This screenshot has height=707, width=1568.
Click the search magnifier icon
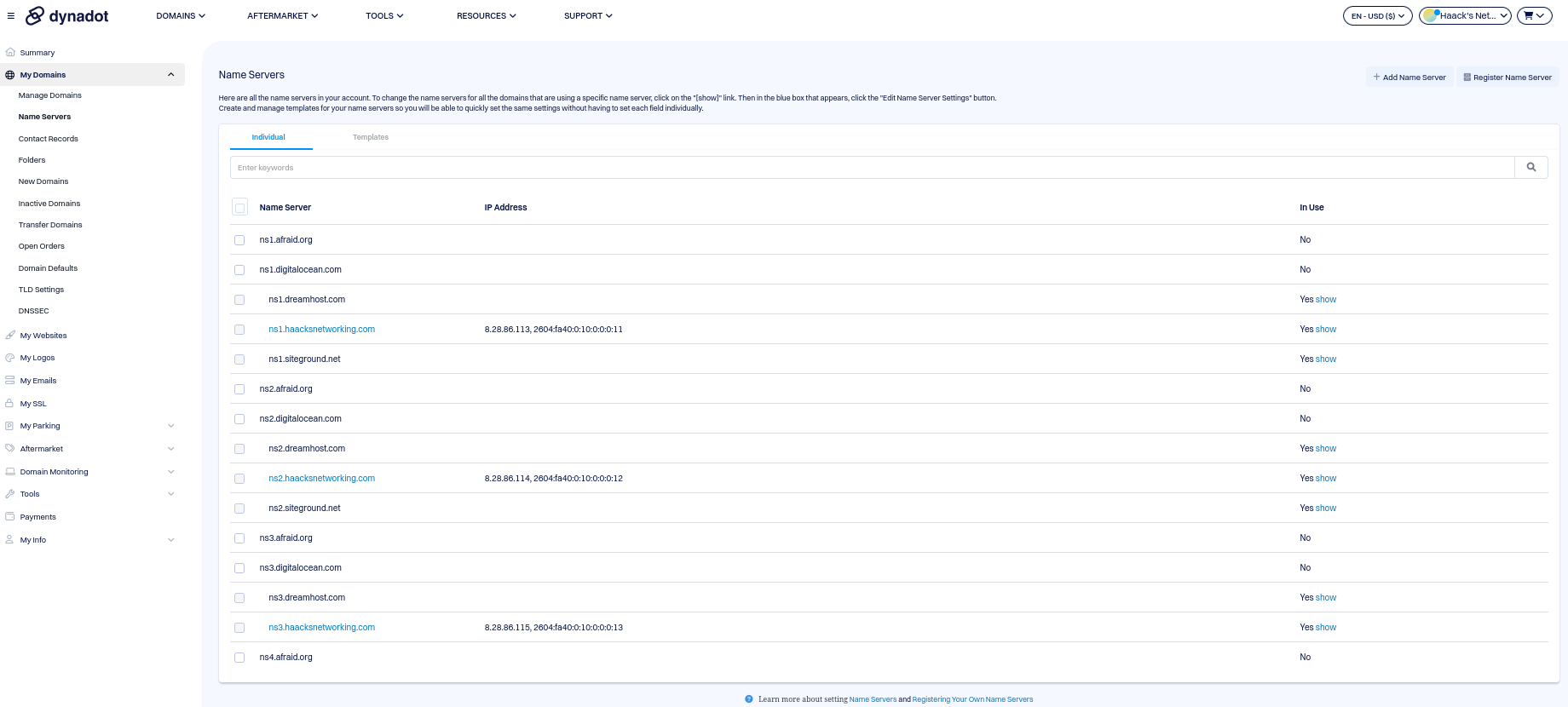(x=1531, y=168)
